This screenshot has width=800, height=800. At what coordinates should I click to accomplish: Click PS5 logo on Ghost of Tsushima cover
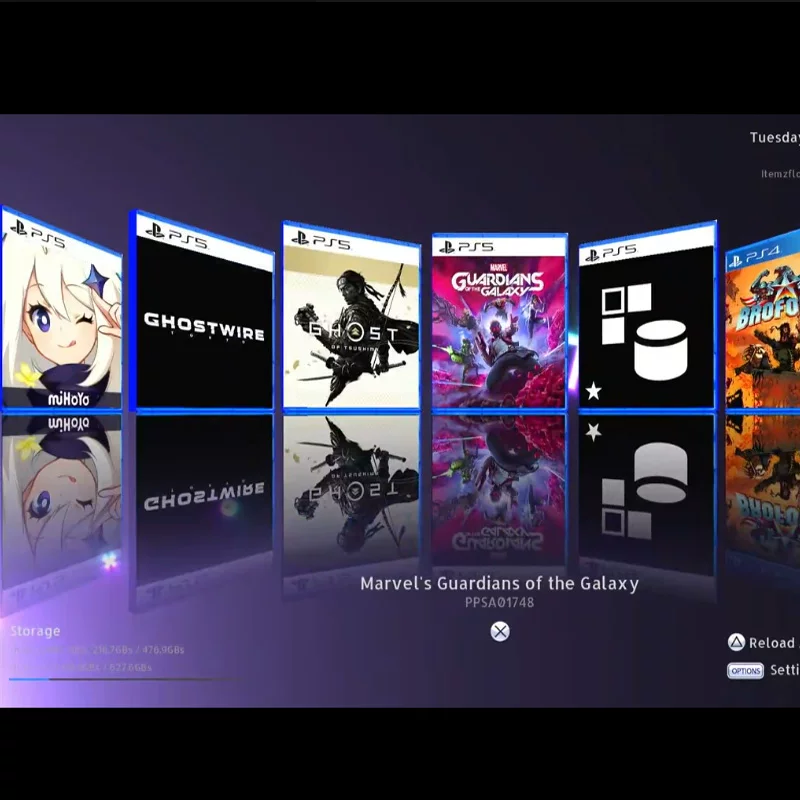320,241
